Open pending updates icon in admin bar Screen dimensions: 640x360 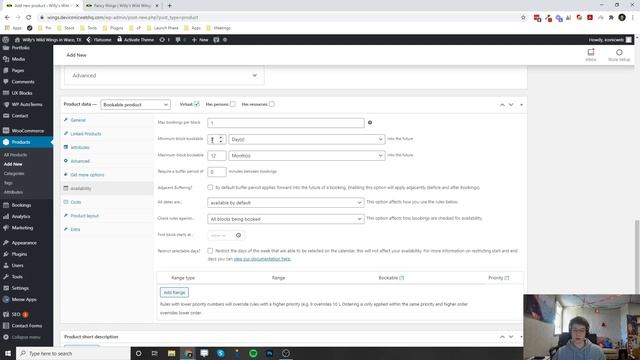[x=164, y=40]
